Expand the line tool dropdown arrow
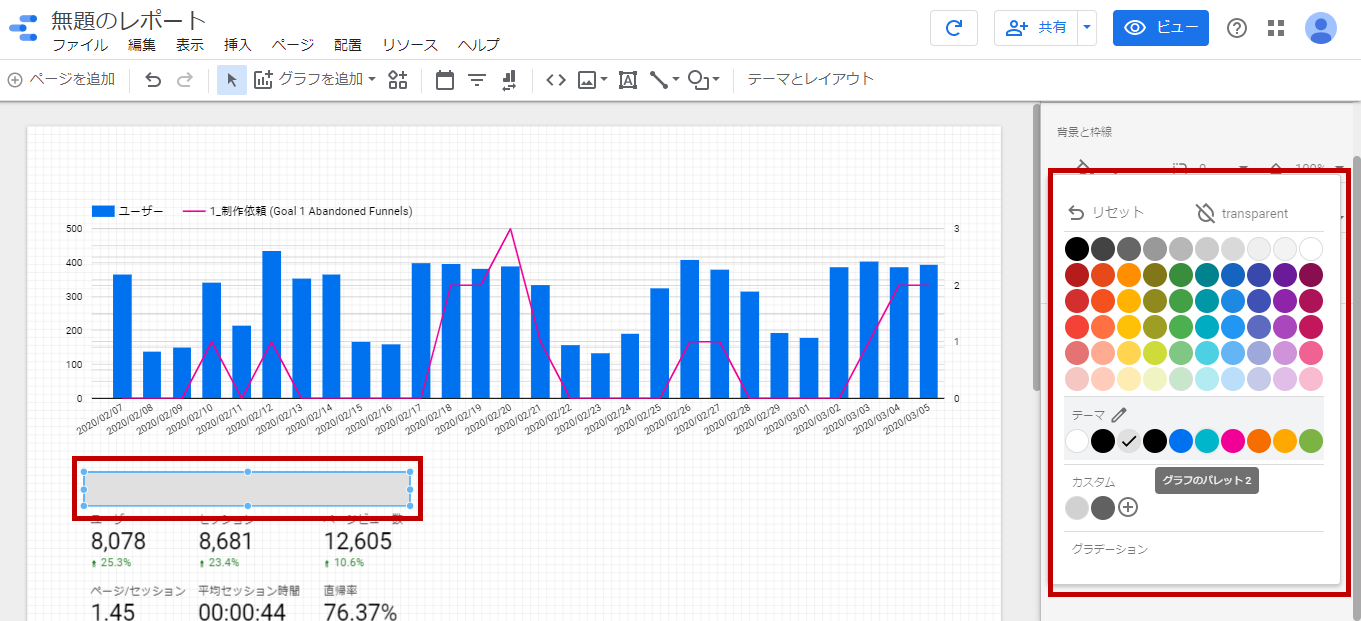Image resolution: width=1361 pixels, height=621 pixels. (x=676, y=80)
